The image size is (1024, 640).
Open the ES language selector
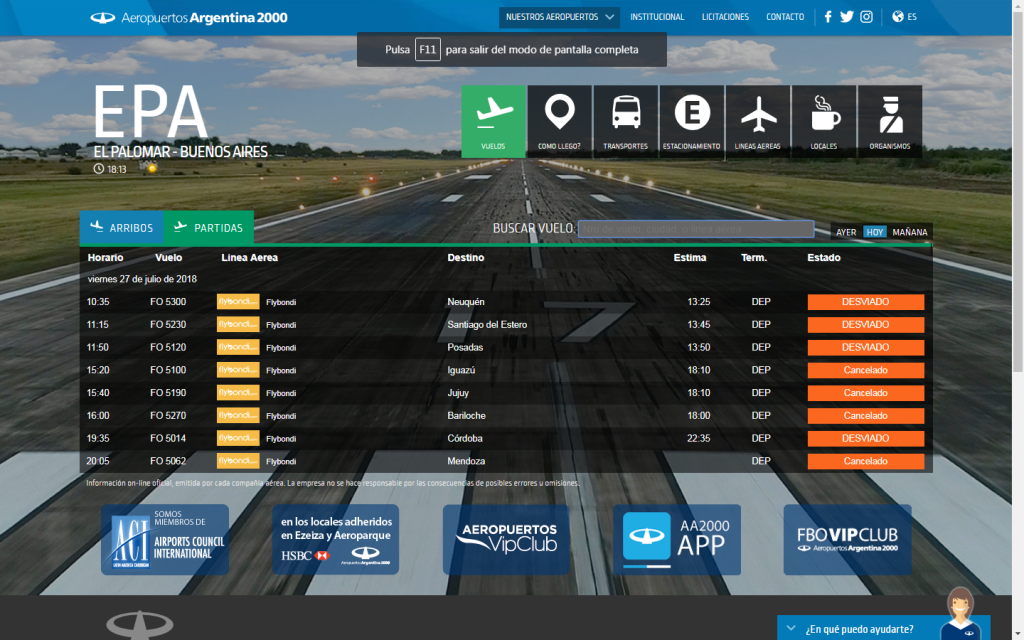904,17
